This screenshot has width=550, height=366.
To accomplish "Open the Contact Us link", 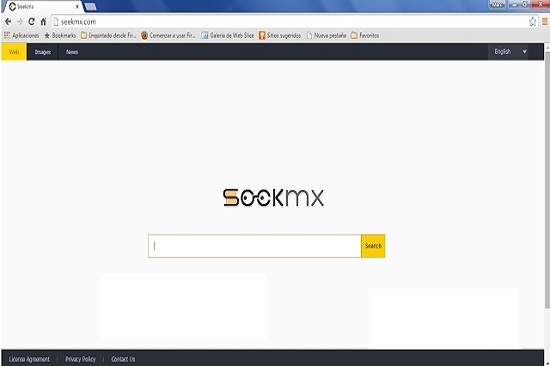I will pyautogui.click(x=123, y=359).
